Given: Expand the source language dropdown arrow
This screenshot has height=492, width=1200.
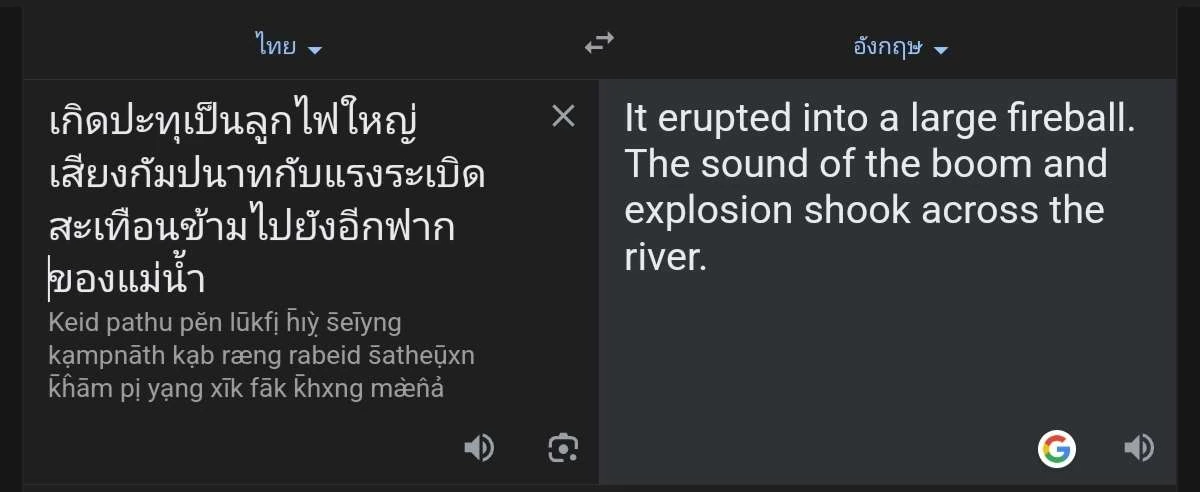Looking at the screenshot, I should tap(315, 49).
